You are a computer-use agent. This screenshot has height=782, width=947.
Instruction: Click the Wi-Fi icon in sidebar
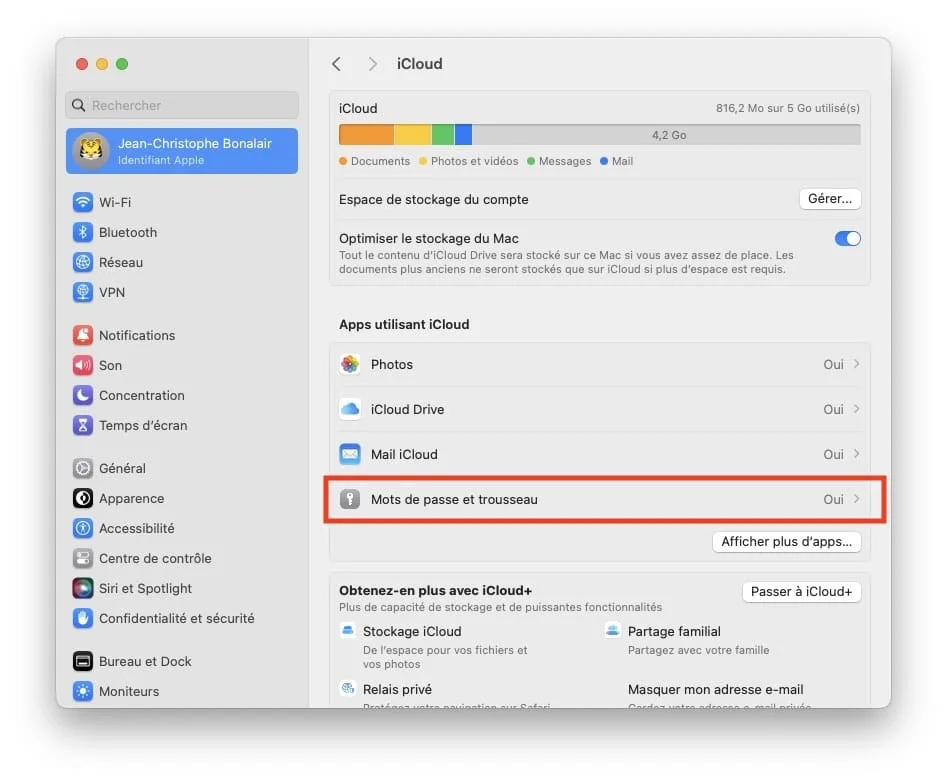click(83, 202)
